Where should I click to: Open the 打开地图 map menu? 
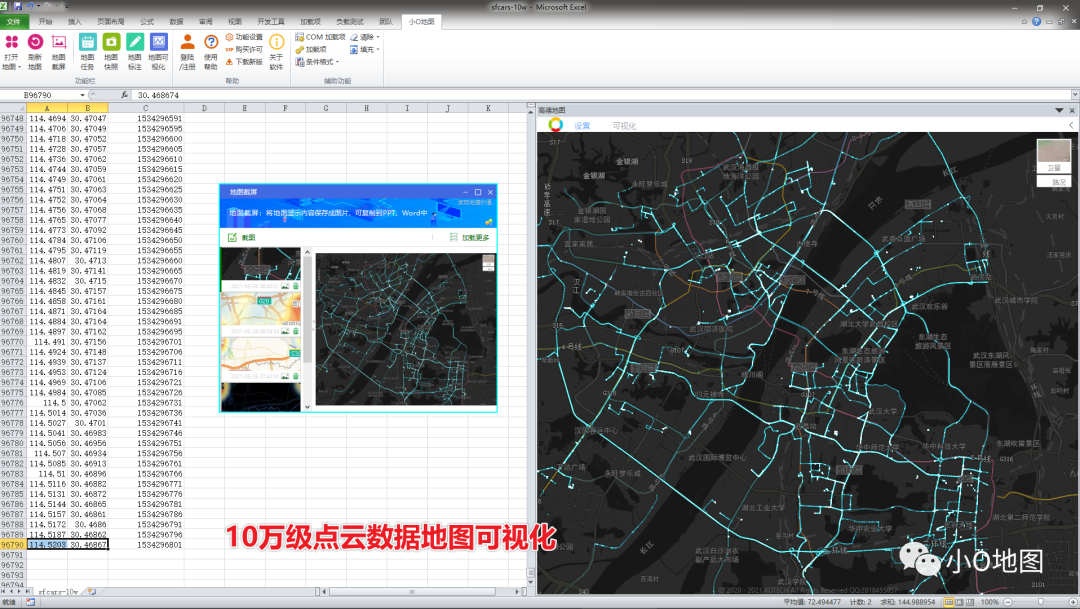(12, 52)
